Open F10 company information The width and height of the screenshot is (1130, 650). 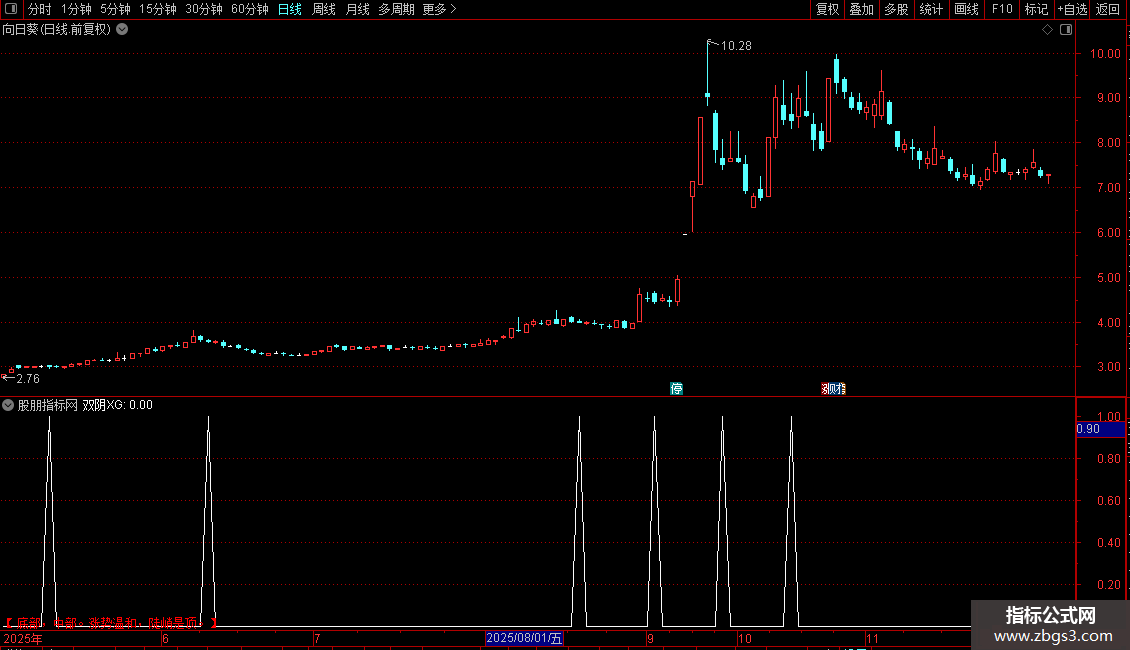coord(1002,9)
